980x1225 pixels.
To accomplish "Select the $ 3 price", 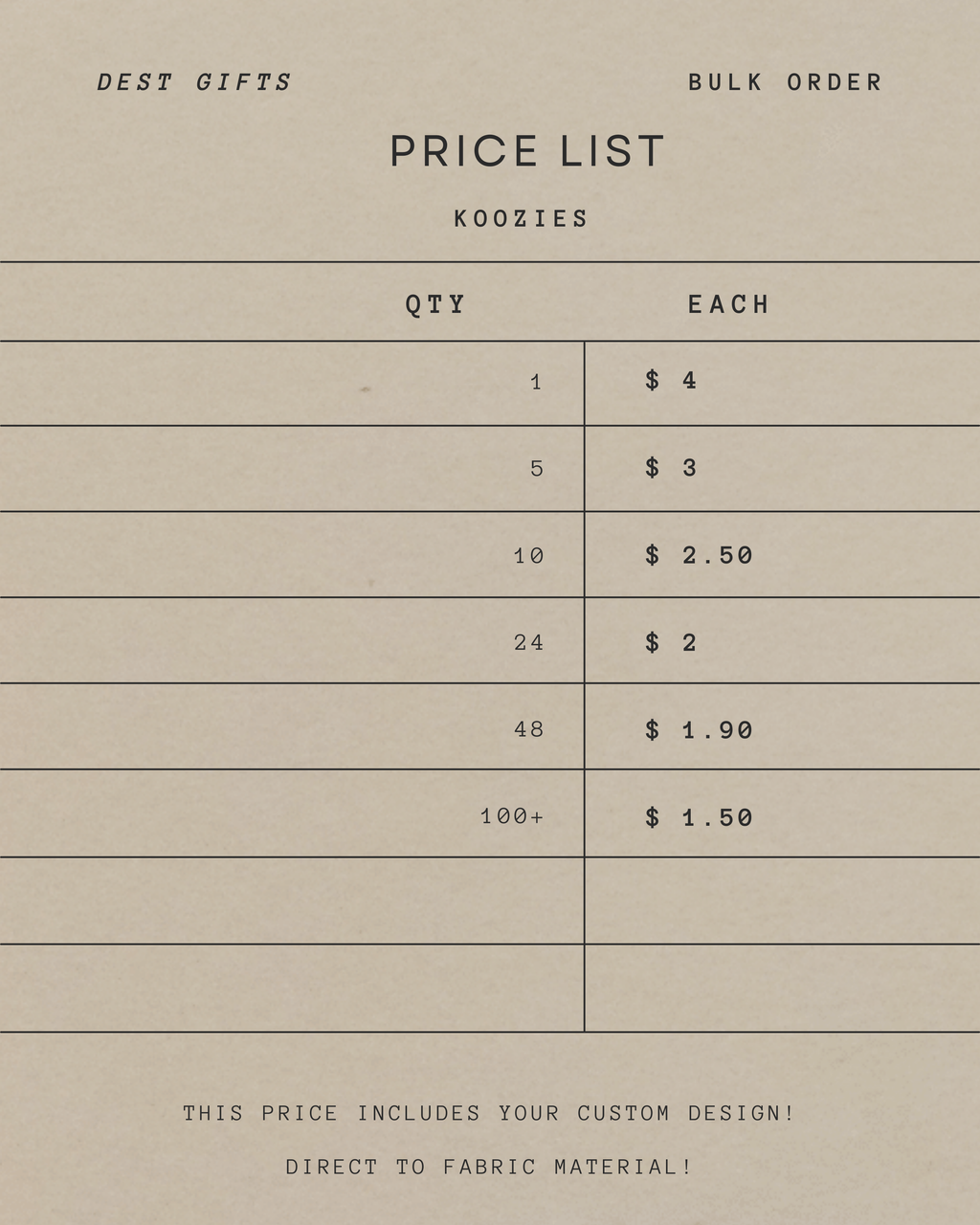I will [671, 468].
